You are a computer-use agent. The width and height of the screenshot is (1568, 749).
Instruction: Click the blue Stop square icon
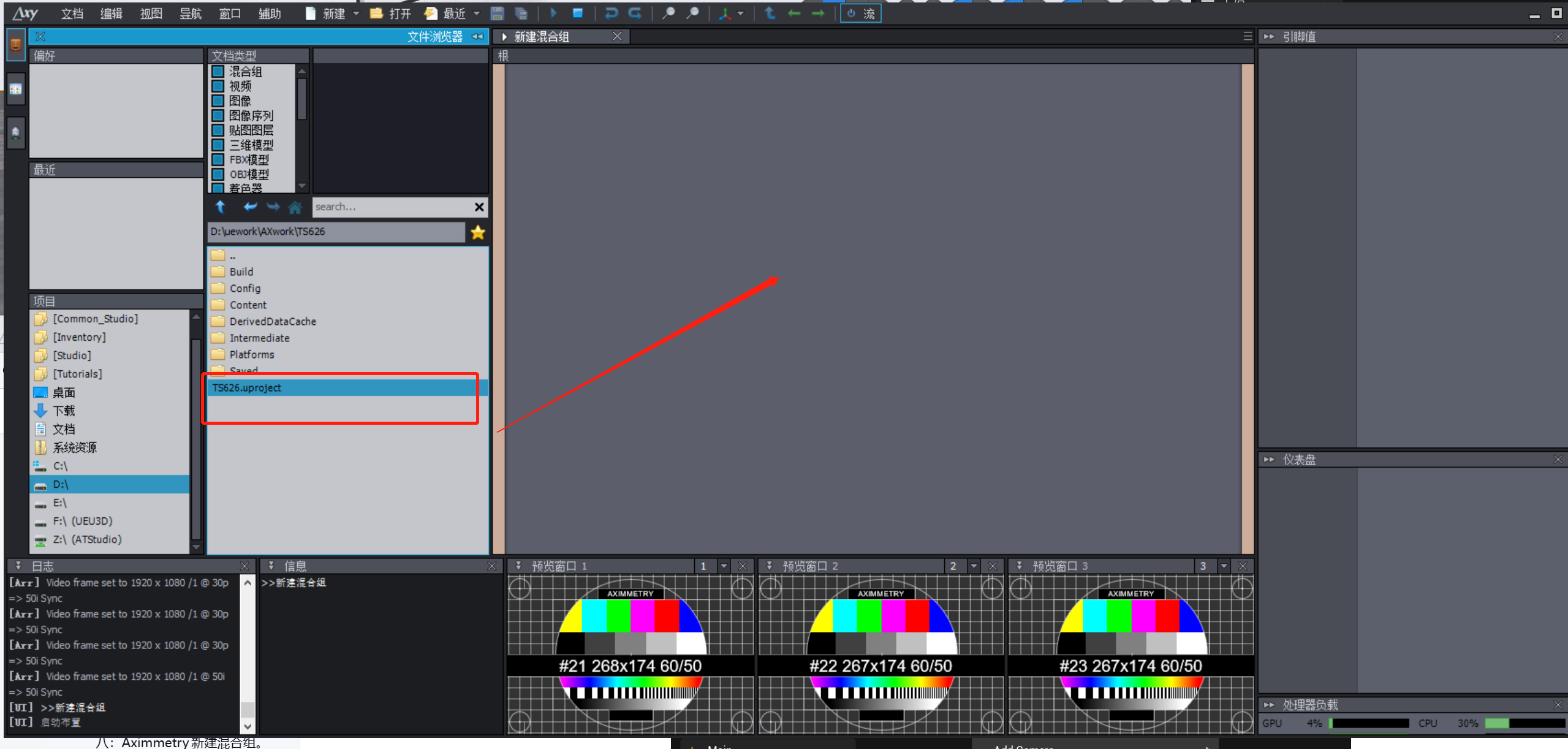coord(577,13)
